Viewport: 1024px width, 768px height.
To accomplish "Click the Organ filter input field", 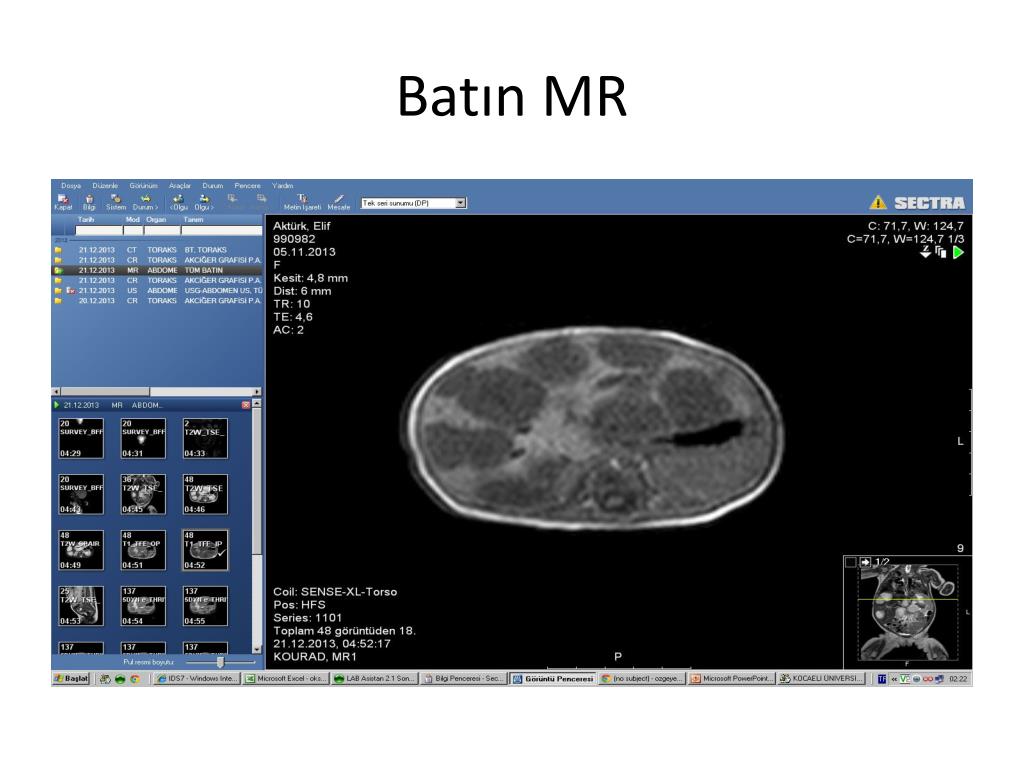I will (x=162, y=230).
